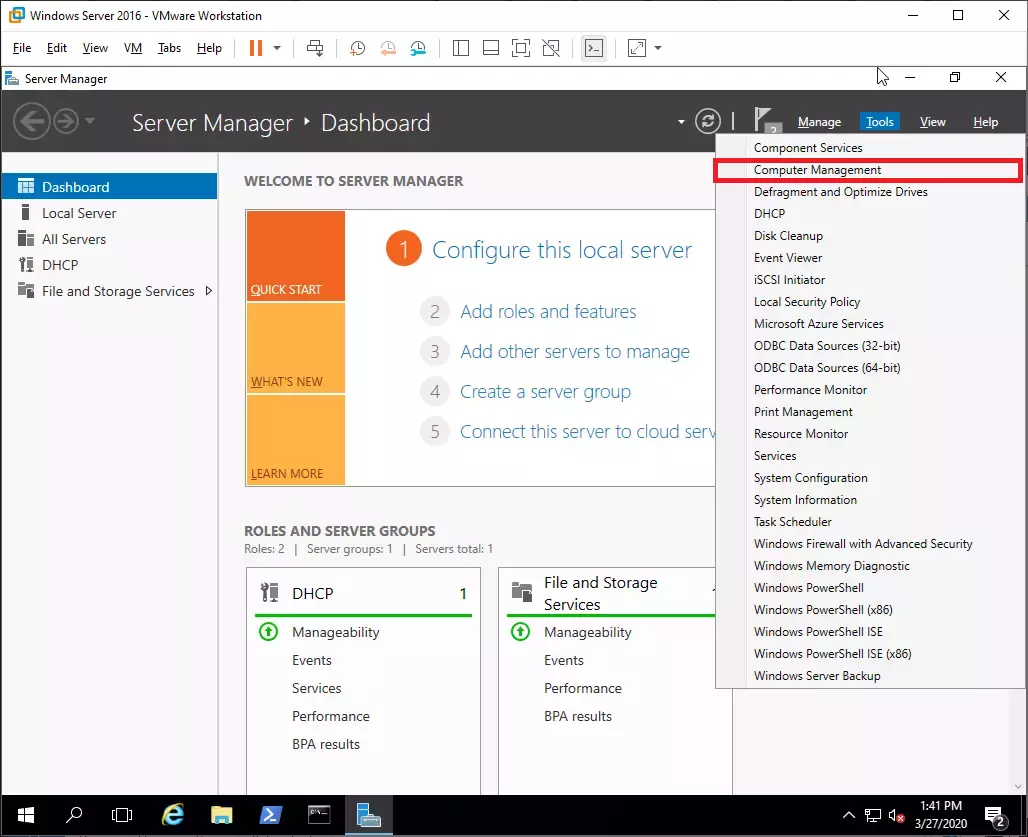Click the refresh icon in the Server Manager header

(708, 121)
